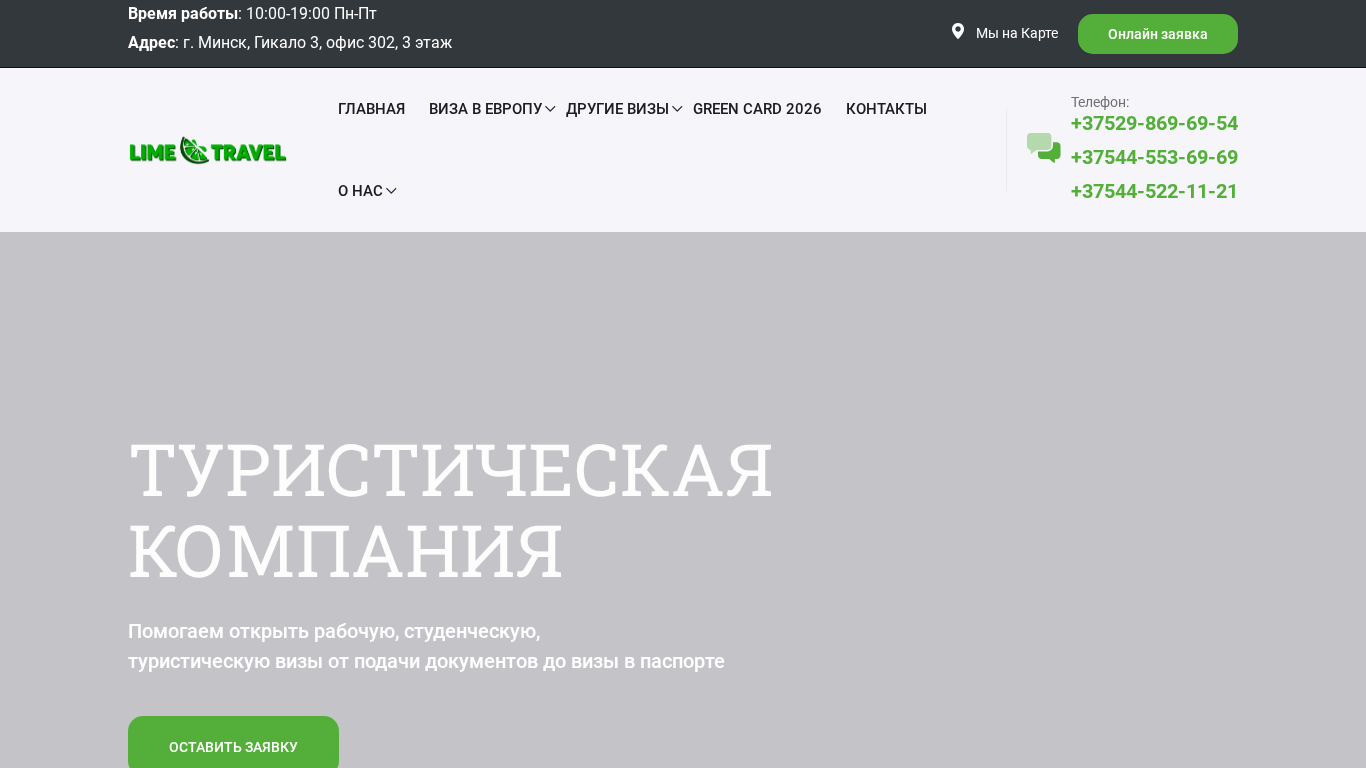Viewport: 1366px width, 768px height.
Task: Call phone number +37544-522-11-21
Action: 1154,191
